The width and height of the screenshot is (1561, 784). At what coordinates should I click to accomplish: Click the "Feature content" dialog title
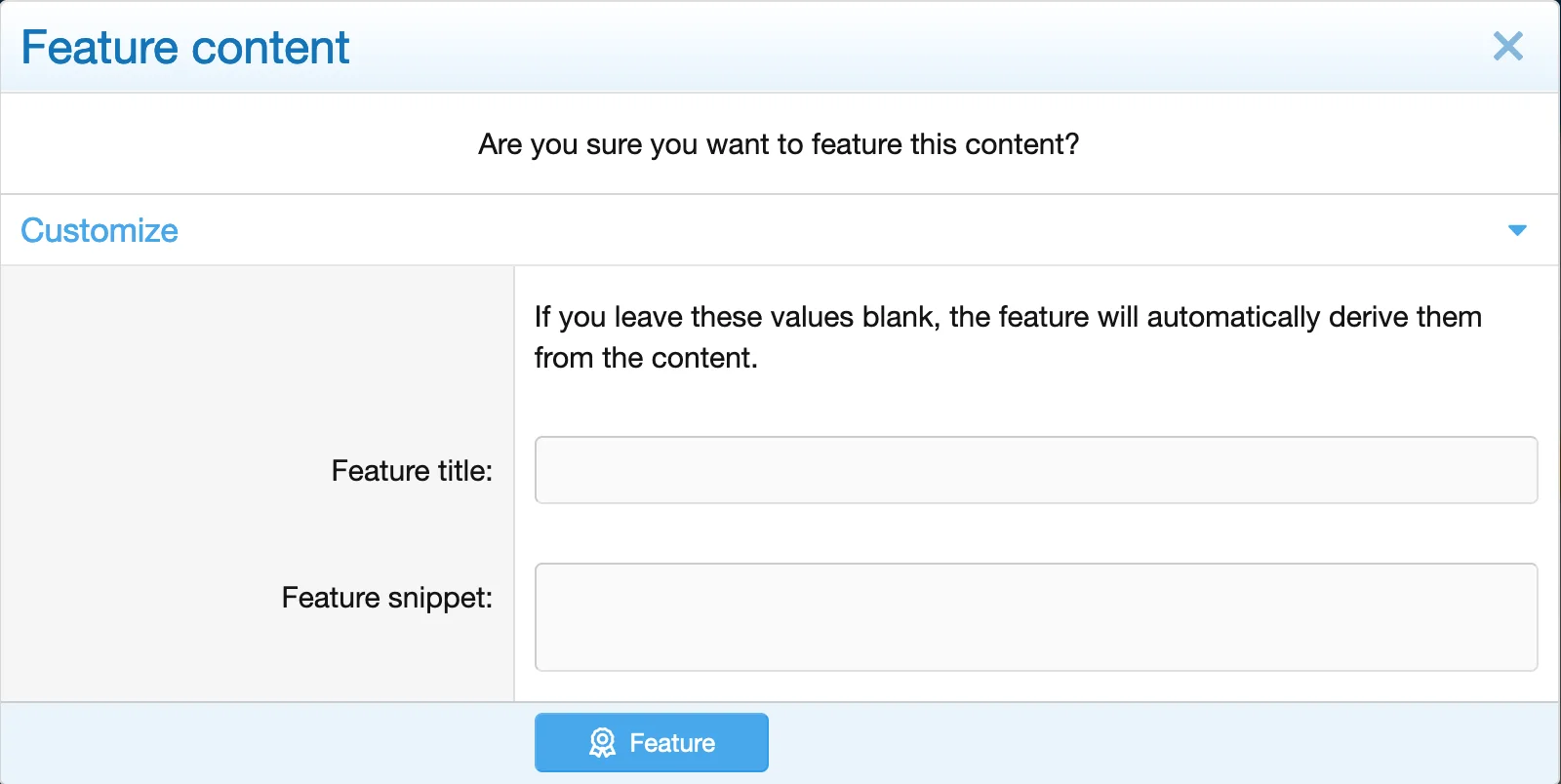coord(185,48)
